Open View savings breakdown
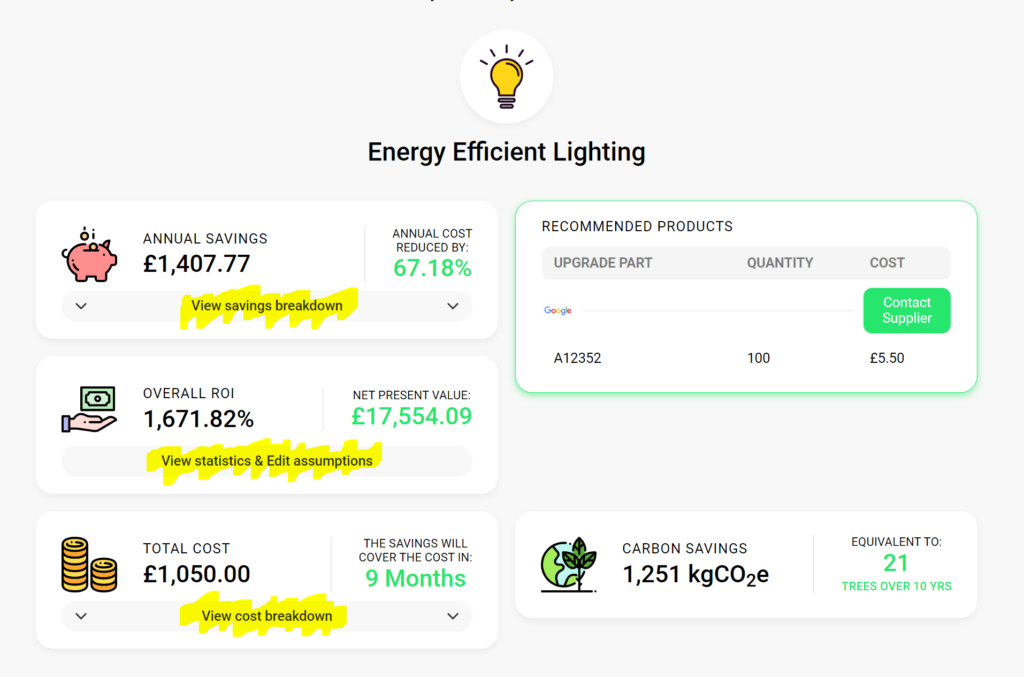The height and width of the screenshot is (677, 1024). pos(266,306)
